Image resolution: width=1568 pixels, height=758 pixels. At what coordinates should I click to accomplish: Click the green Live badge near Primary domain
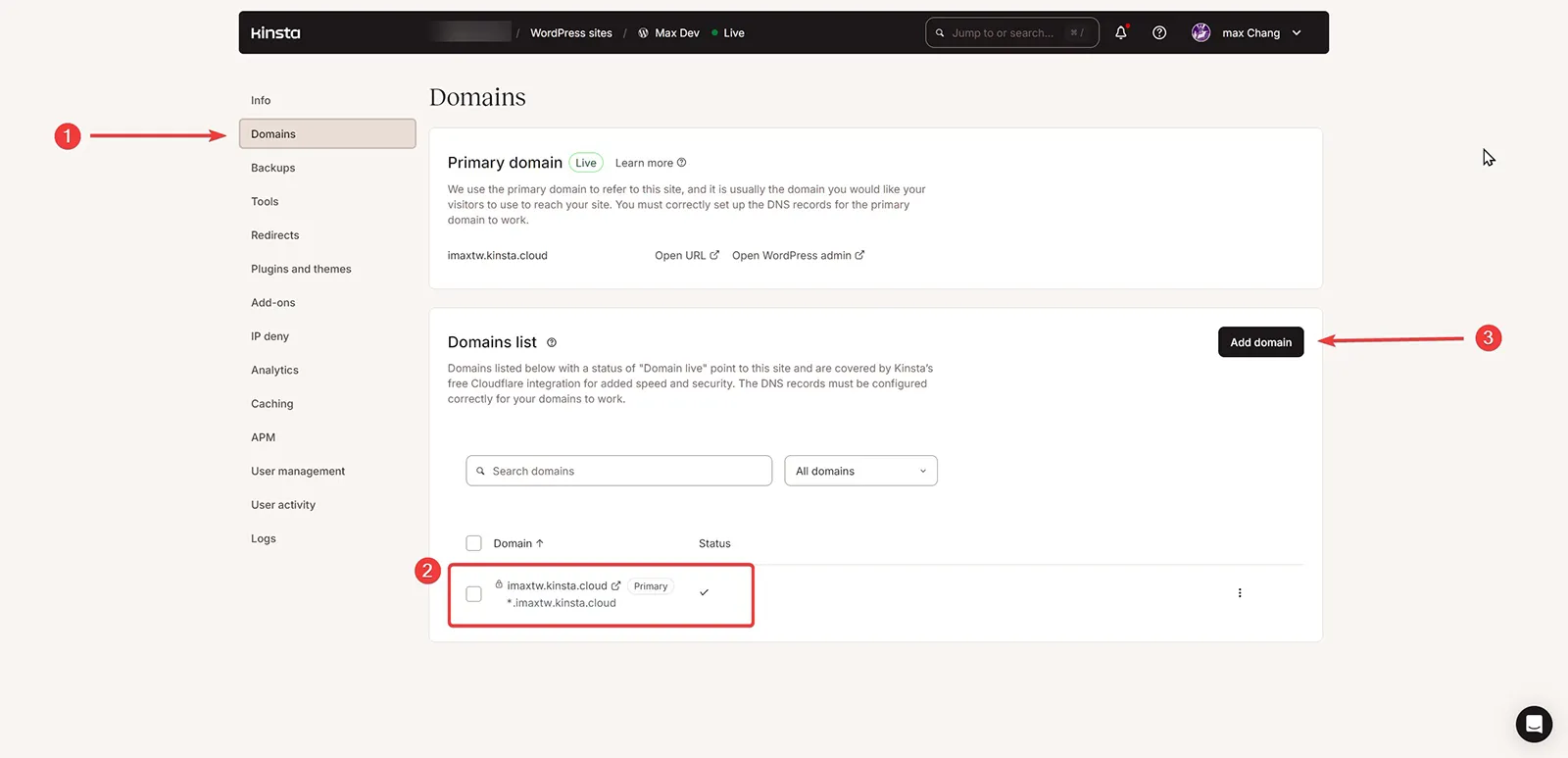(586, 163)
